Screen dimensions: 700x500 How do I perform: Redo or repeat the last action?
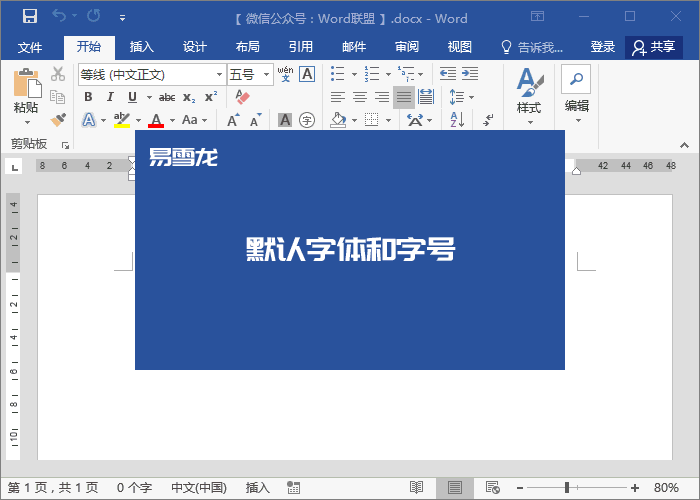94,16
